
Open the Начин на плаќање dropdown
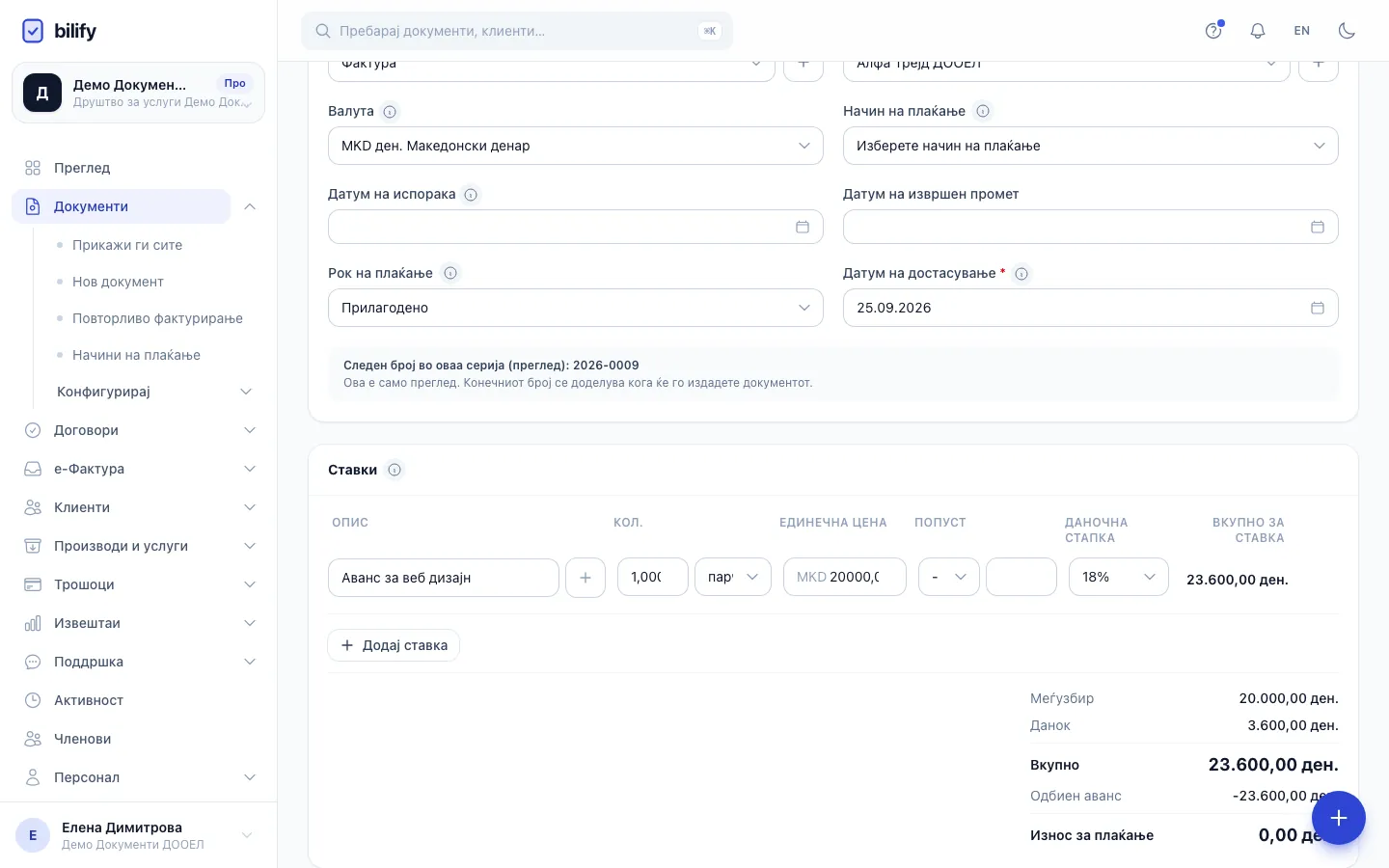tap(1090, 146)
